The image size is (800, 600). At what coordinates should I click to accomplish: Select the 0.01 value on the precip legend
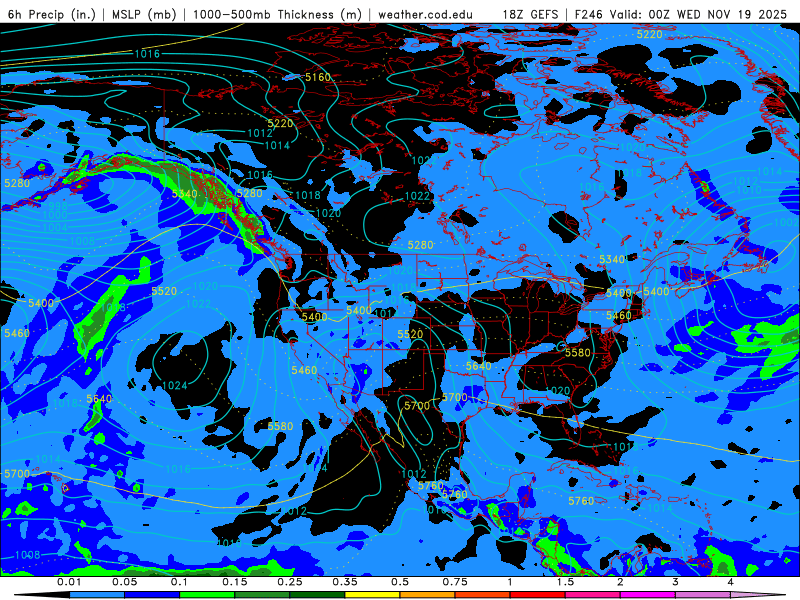[69, 582]
